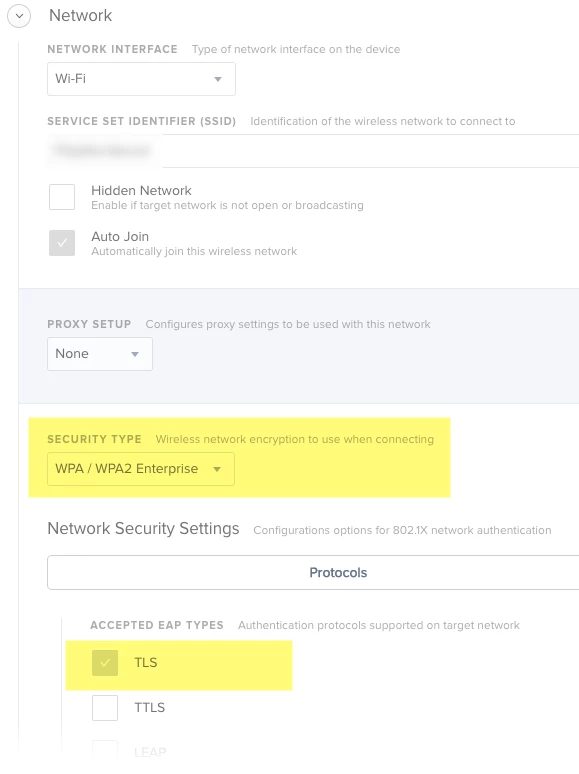Check the faded LEAP checkbox
This screenshot has width=579, height=774.
(105, 750)
